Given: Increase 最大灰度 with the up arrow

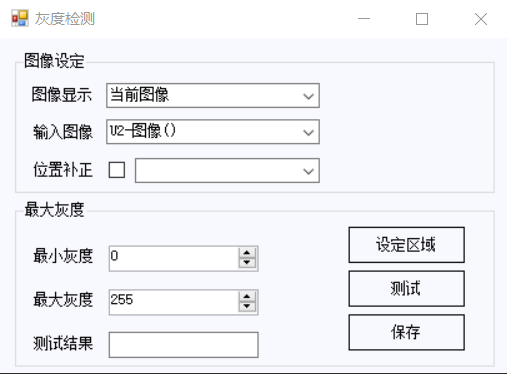Looking at the screenshot, I should [247, 296].
